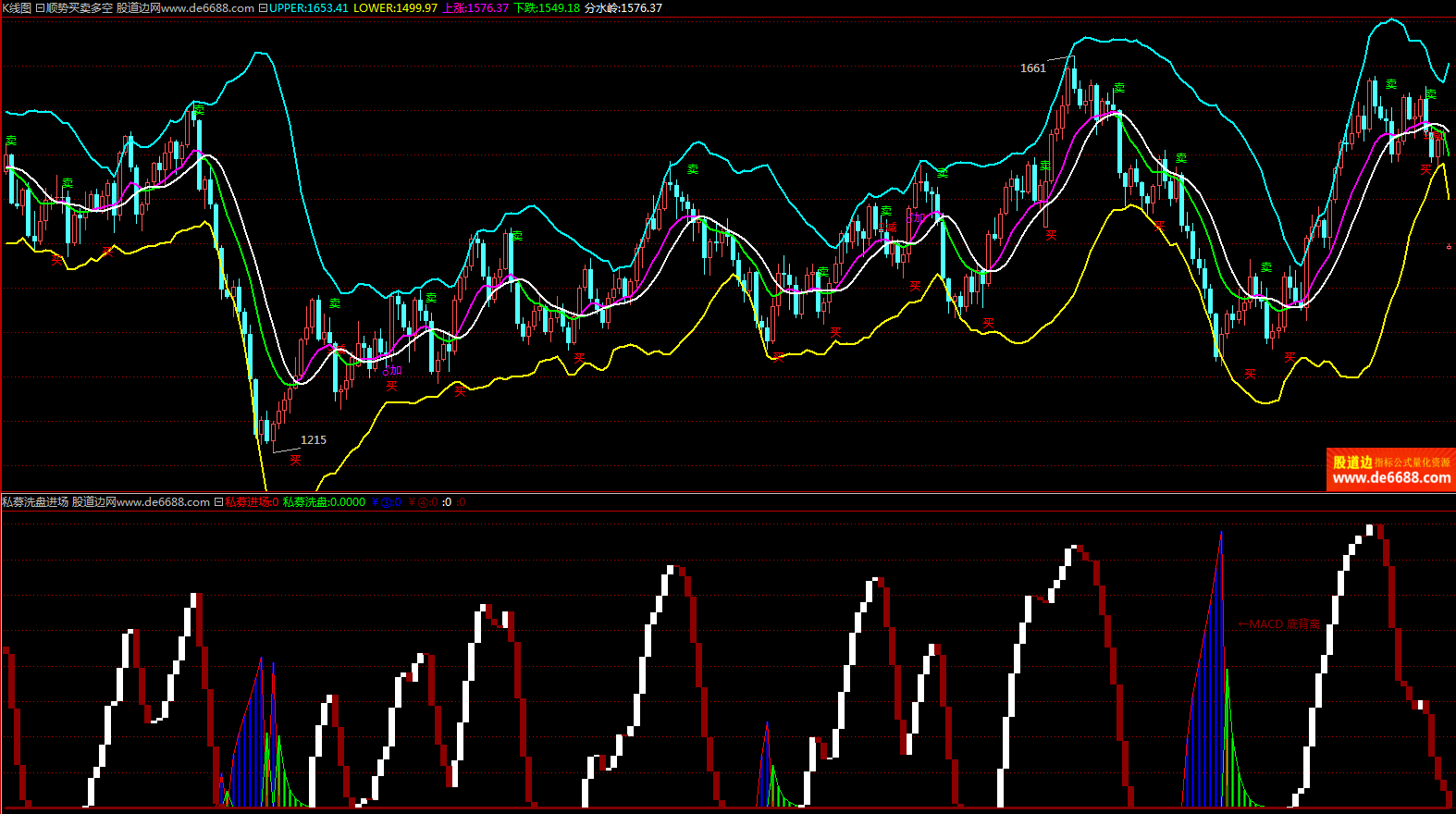The width and height of the screenshot is (1456, 814).
Task: Select the K线图 label at top left
Action: (x=17, y=8)
